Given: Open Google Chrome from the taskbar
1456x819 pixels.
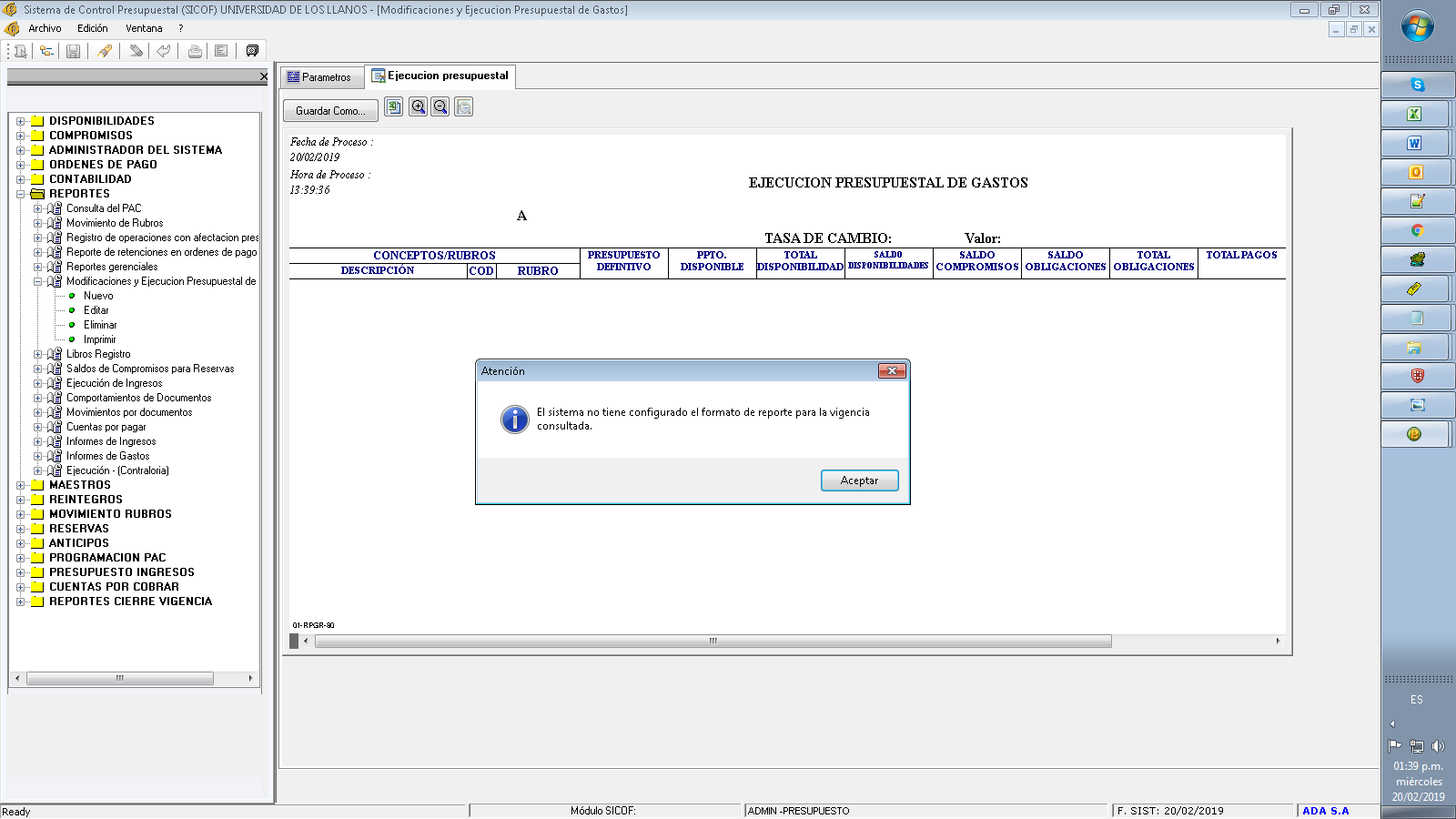Looking at the screenshot, I should coord(1416,231).
